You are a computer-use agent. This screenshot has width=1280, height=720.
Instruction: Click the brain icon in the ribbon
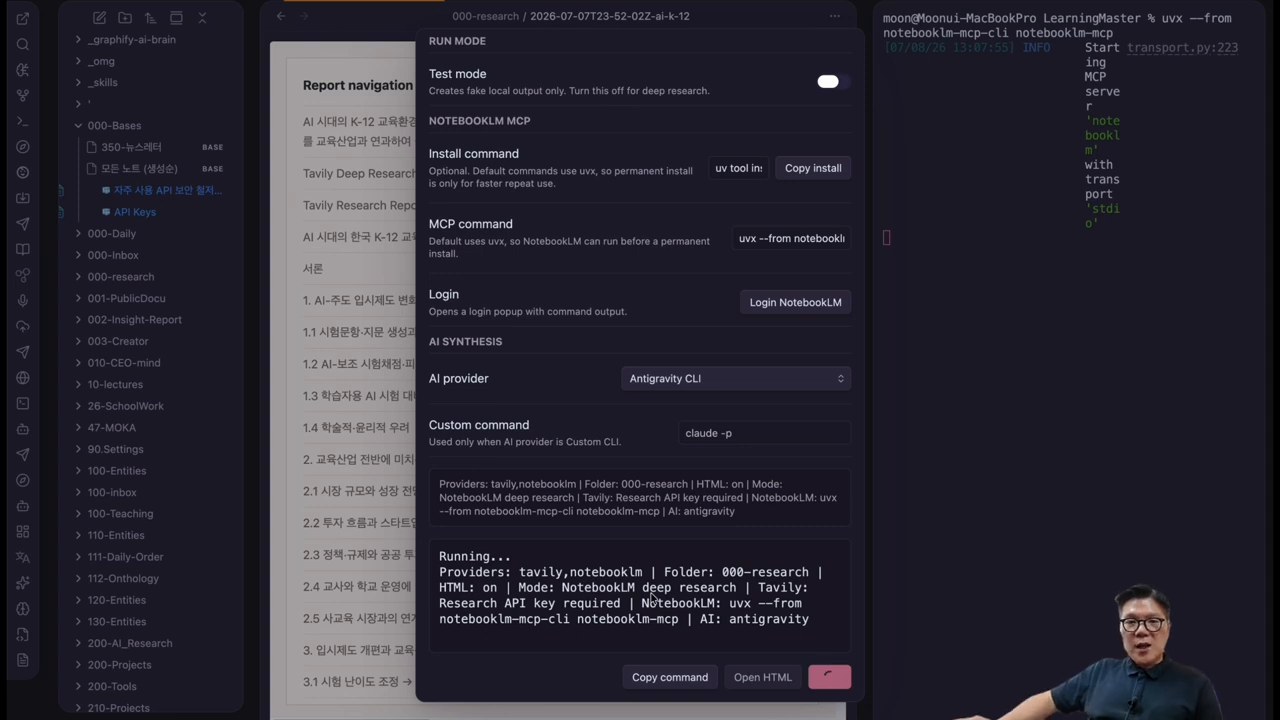[23, 608]
